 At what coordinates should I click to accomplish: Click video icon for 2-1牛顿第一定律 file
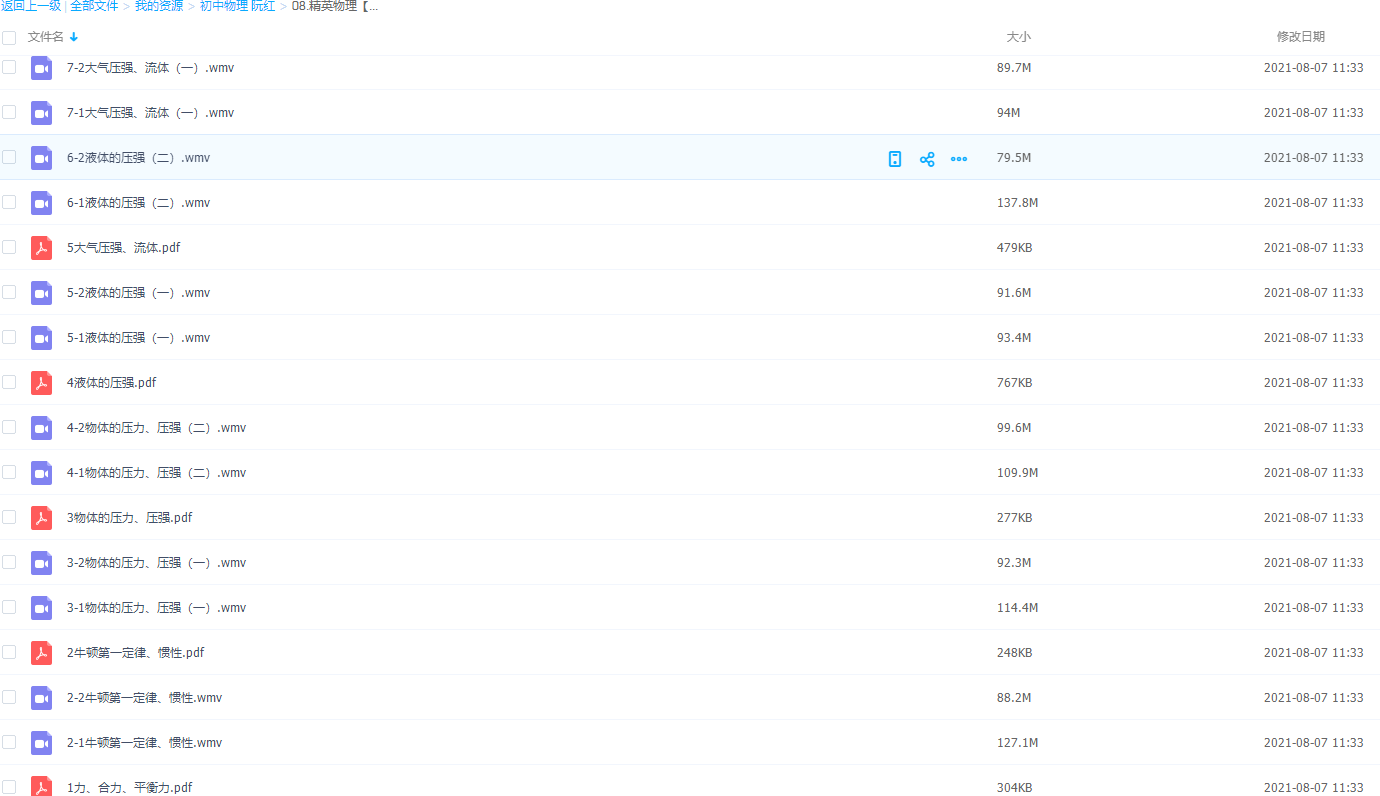coord(41,743)
